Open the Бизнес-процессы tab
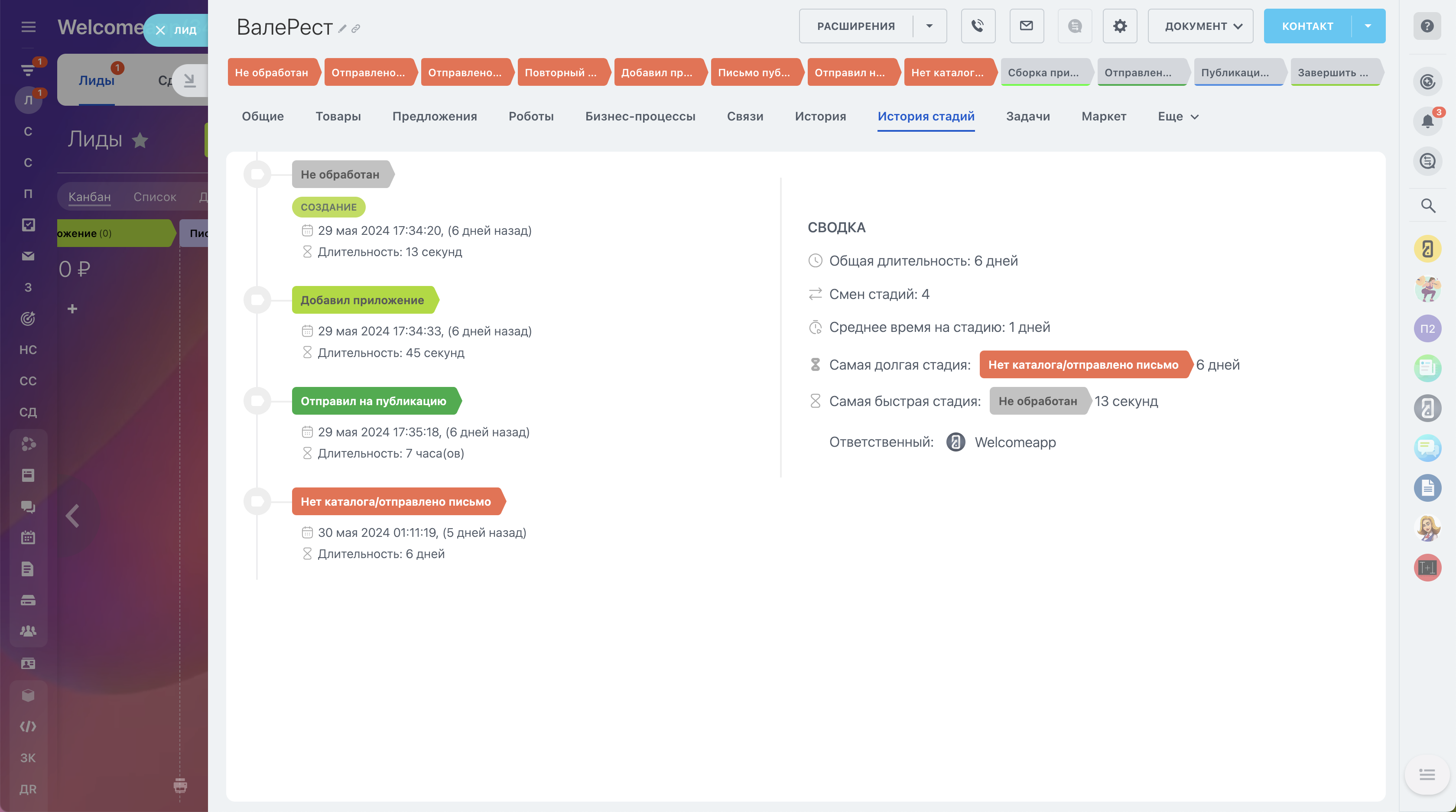The image size is (1456, 812). 640,117
